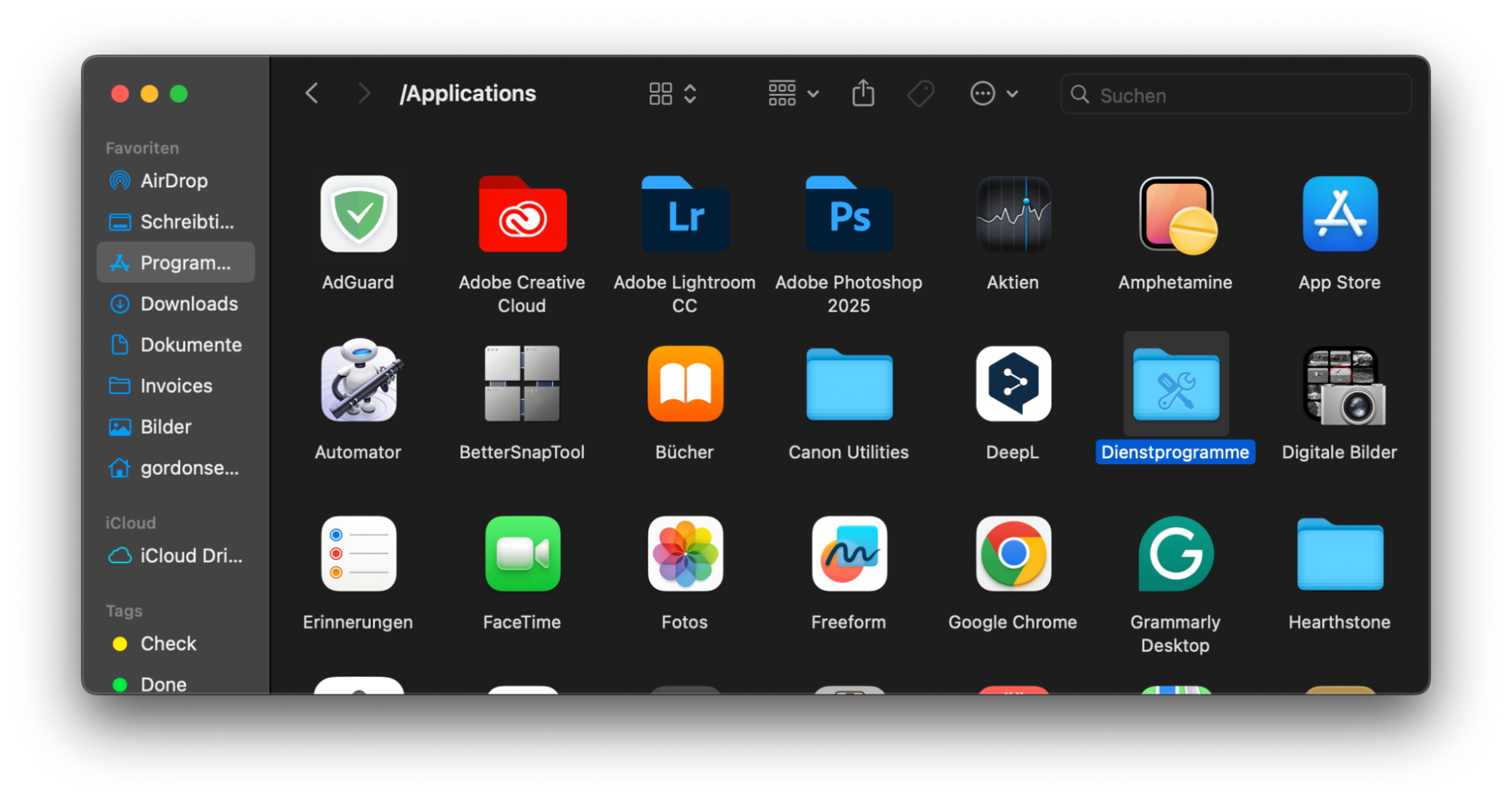
Task: Open DeepL translator
Action: click(x=1012, y=384)
